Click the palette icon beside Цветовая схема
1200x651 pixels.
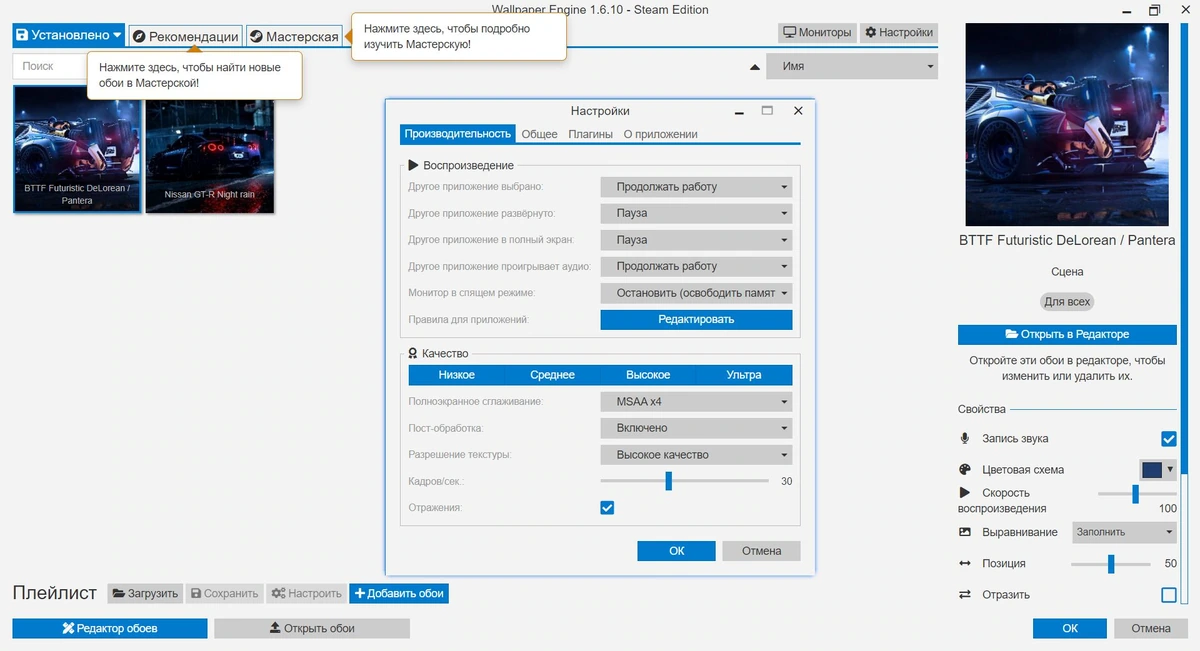[x=965, y=470]
